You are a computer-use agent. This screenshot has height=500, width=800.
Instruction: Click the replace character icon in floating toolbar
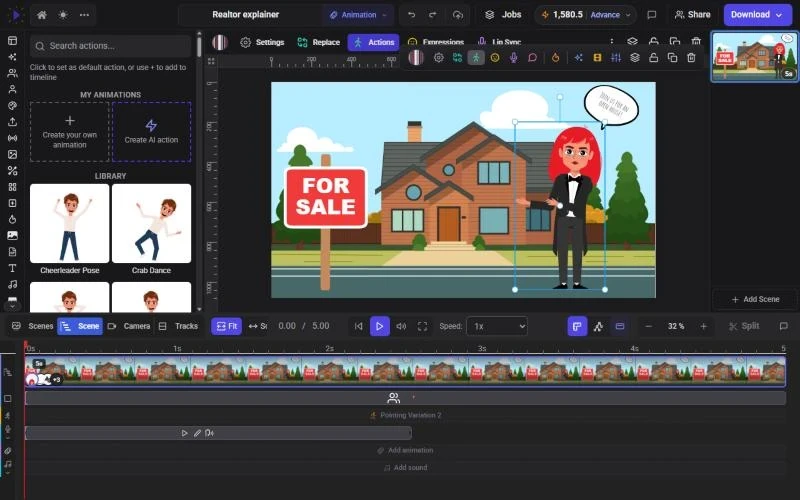pyautogui.click(x=457, y=58)
